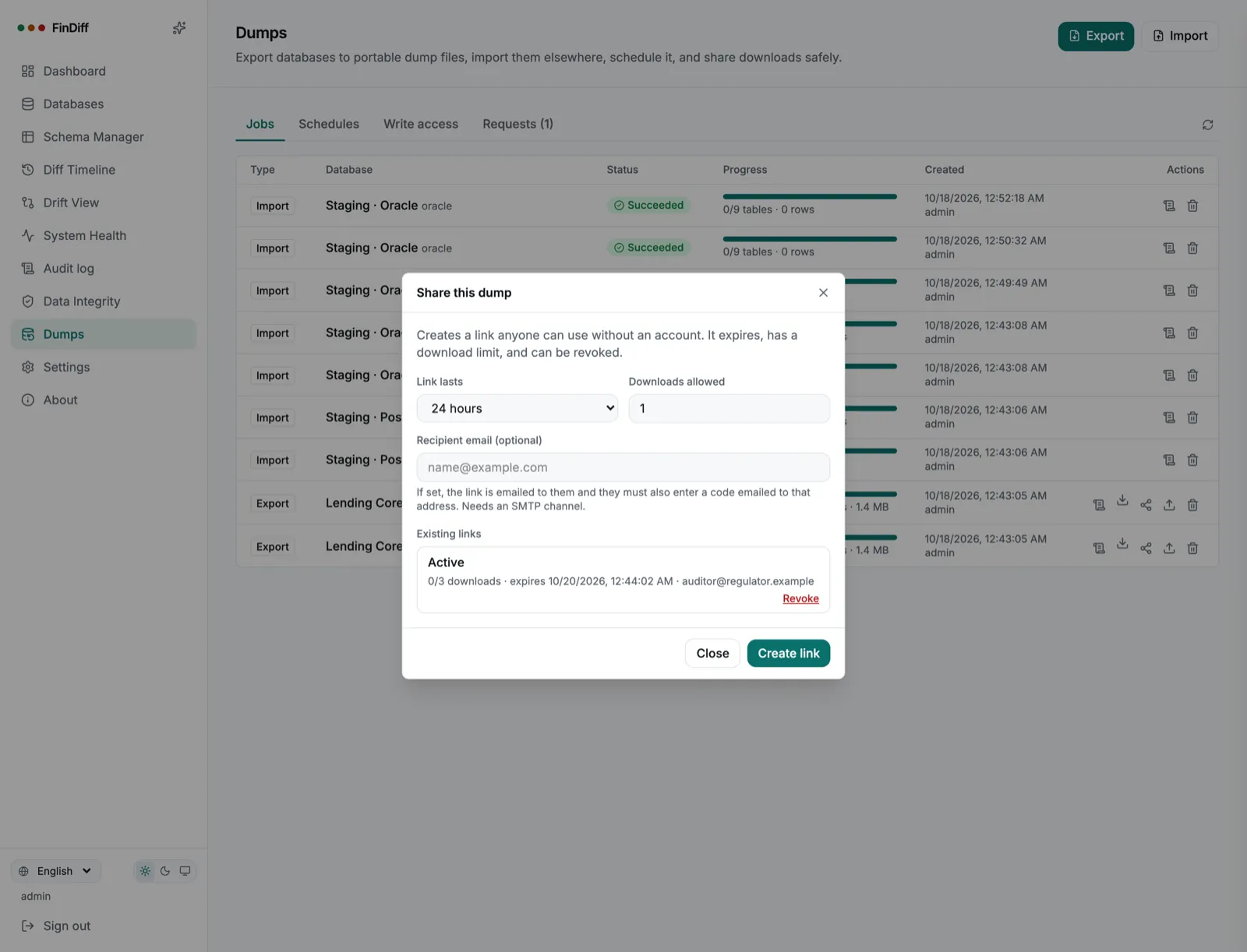Click Sign out
This screenshot has height=952, width=1247.
click(x=56, y=926)
